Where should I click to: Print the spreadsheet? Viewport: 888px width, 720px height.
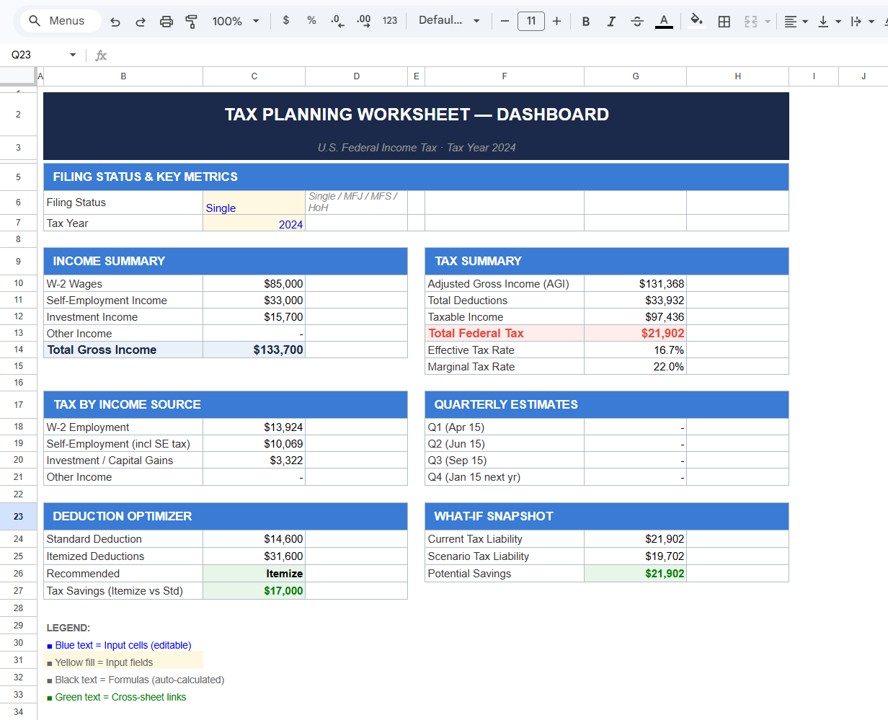pyautogui.click(x=166, y=22)
